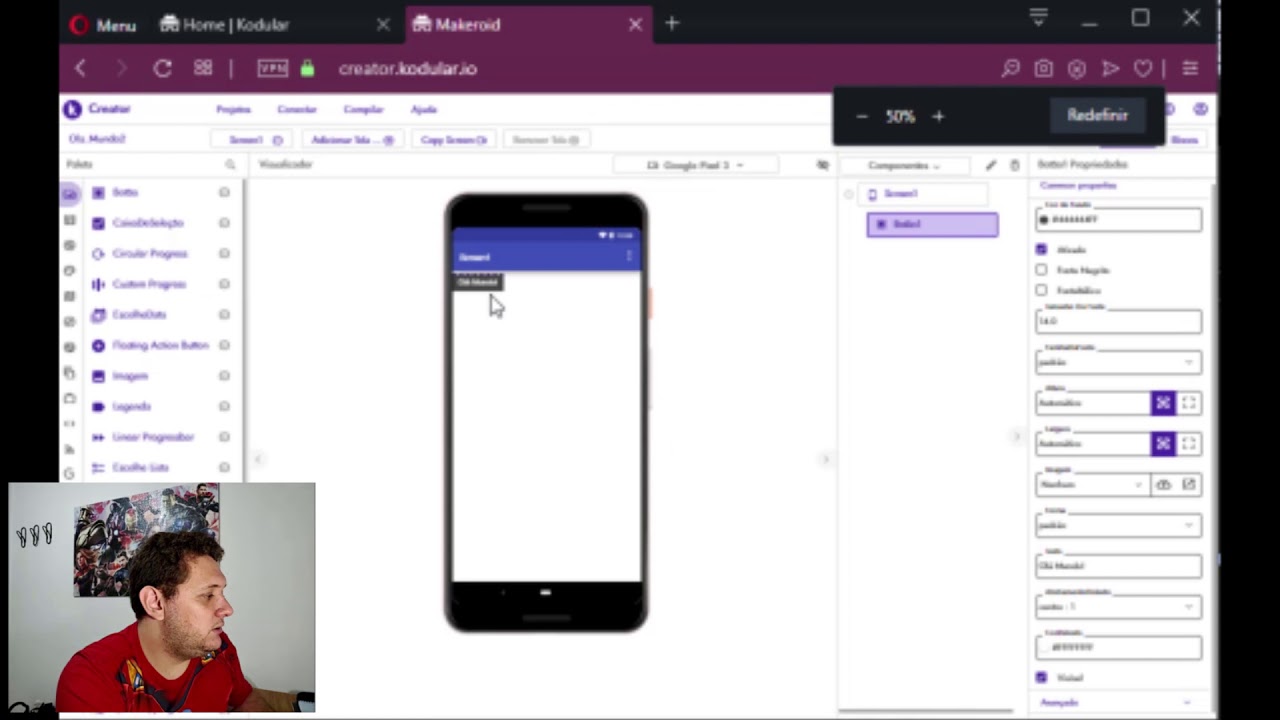The height and width of the screenshot is (720, 1280).
Task: Toggle the Visível checkbox
Action: point(1041,677)
